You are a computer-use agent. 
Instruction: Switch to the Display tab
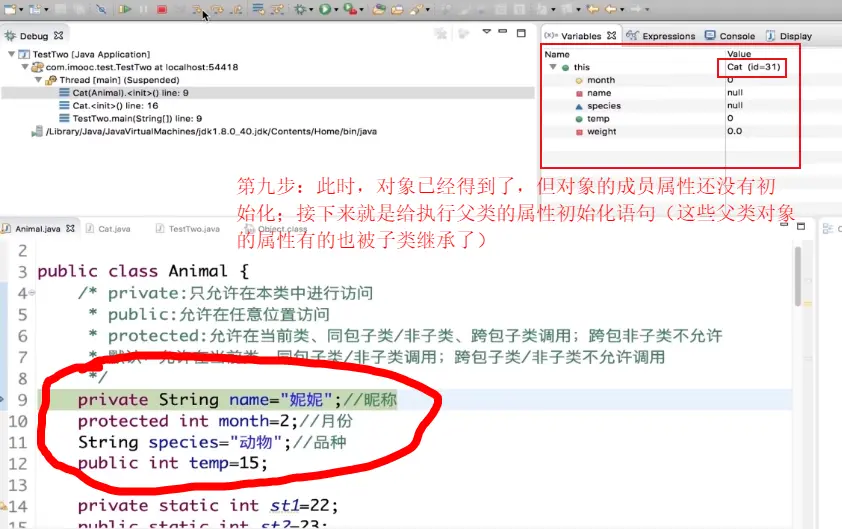[x=789, y=36]
